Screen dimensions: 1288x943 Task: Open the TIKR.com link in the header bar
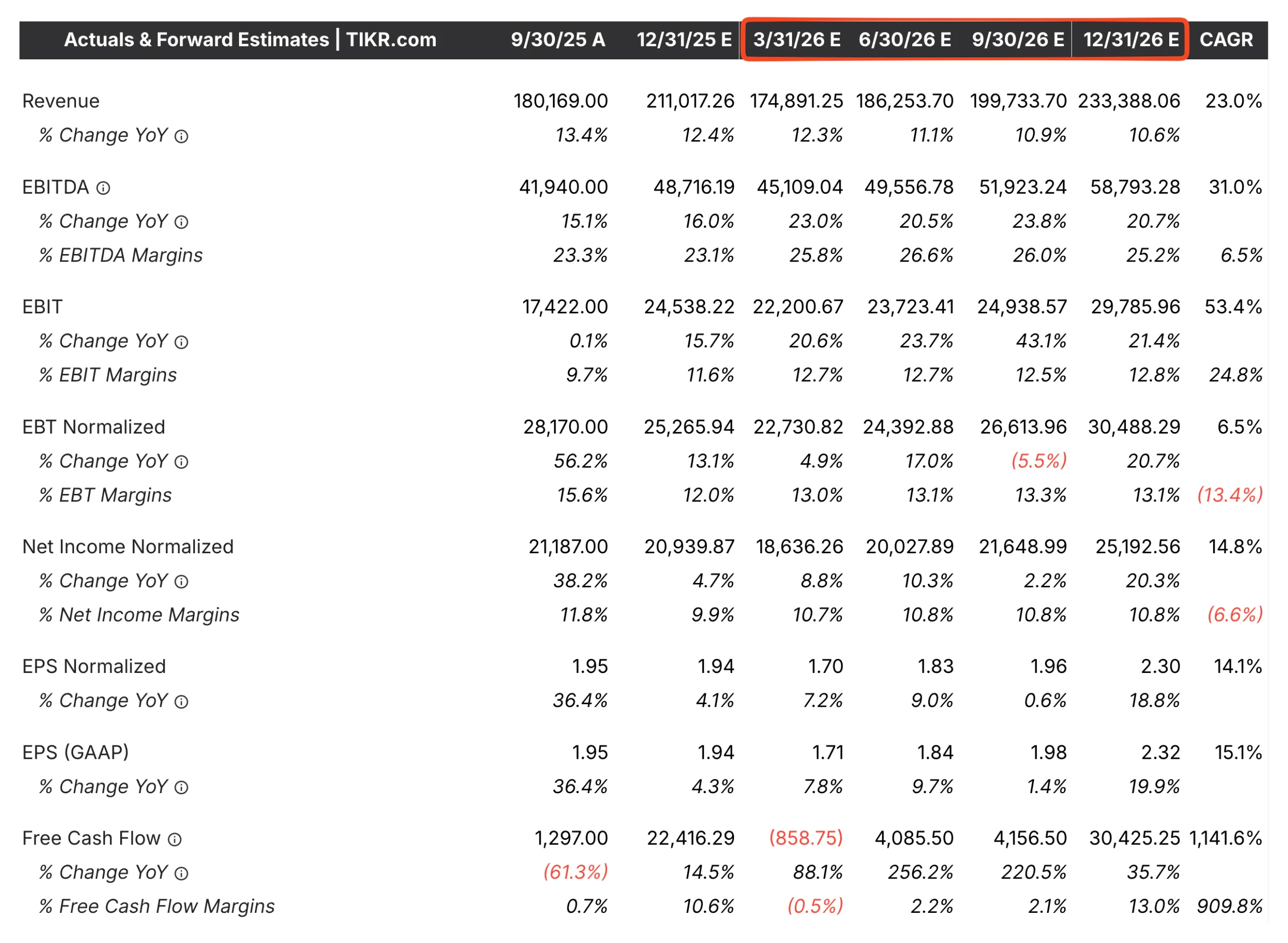pyautogui.click(x=390, y=40)
